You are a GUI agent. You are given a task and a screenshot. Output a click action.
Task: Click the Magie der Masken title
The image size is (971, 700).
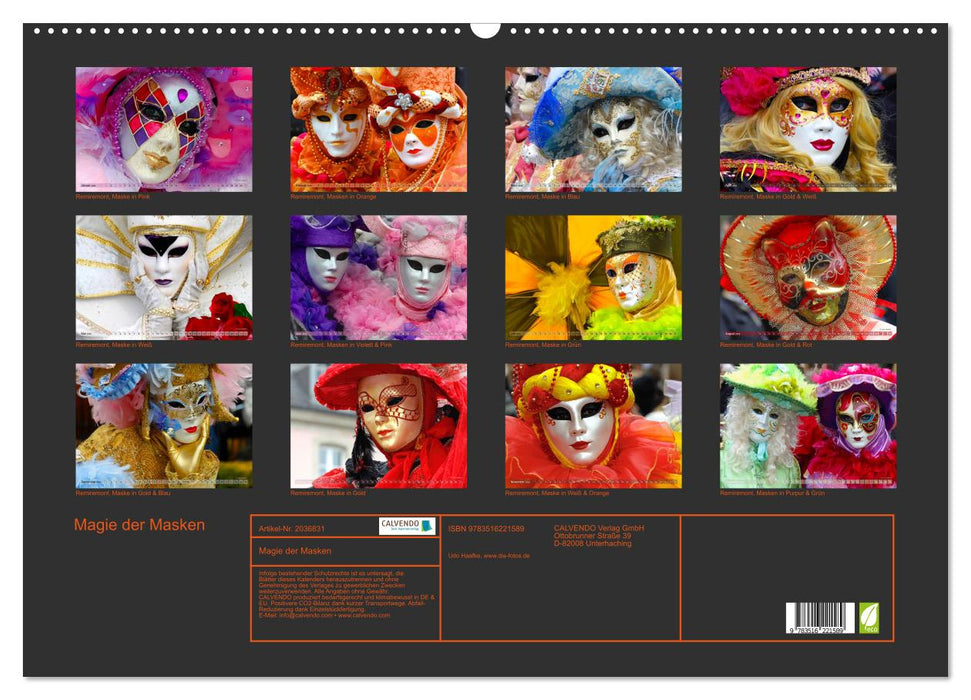coord(140,522)
